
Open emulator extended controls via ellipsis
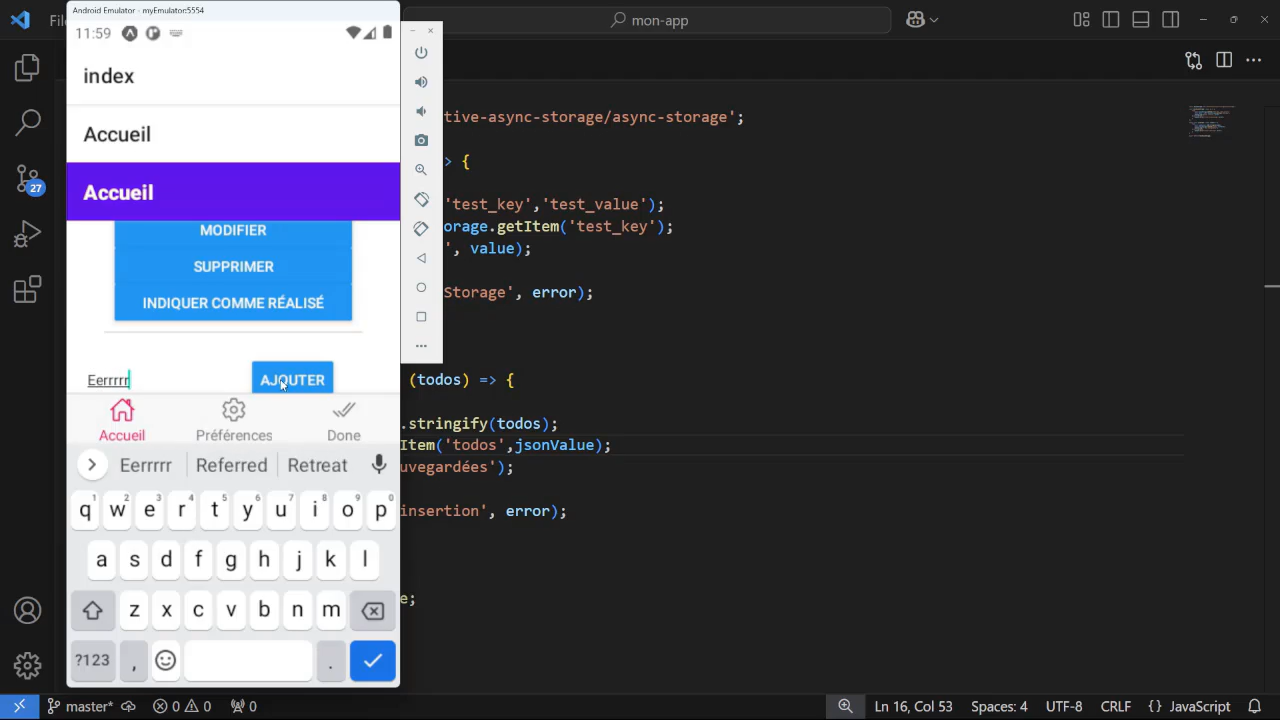coord(421,345)
